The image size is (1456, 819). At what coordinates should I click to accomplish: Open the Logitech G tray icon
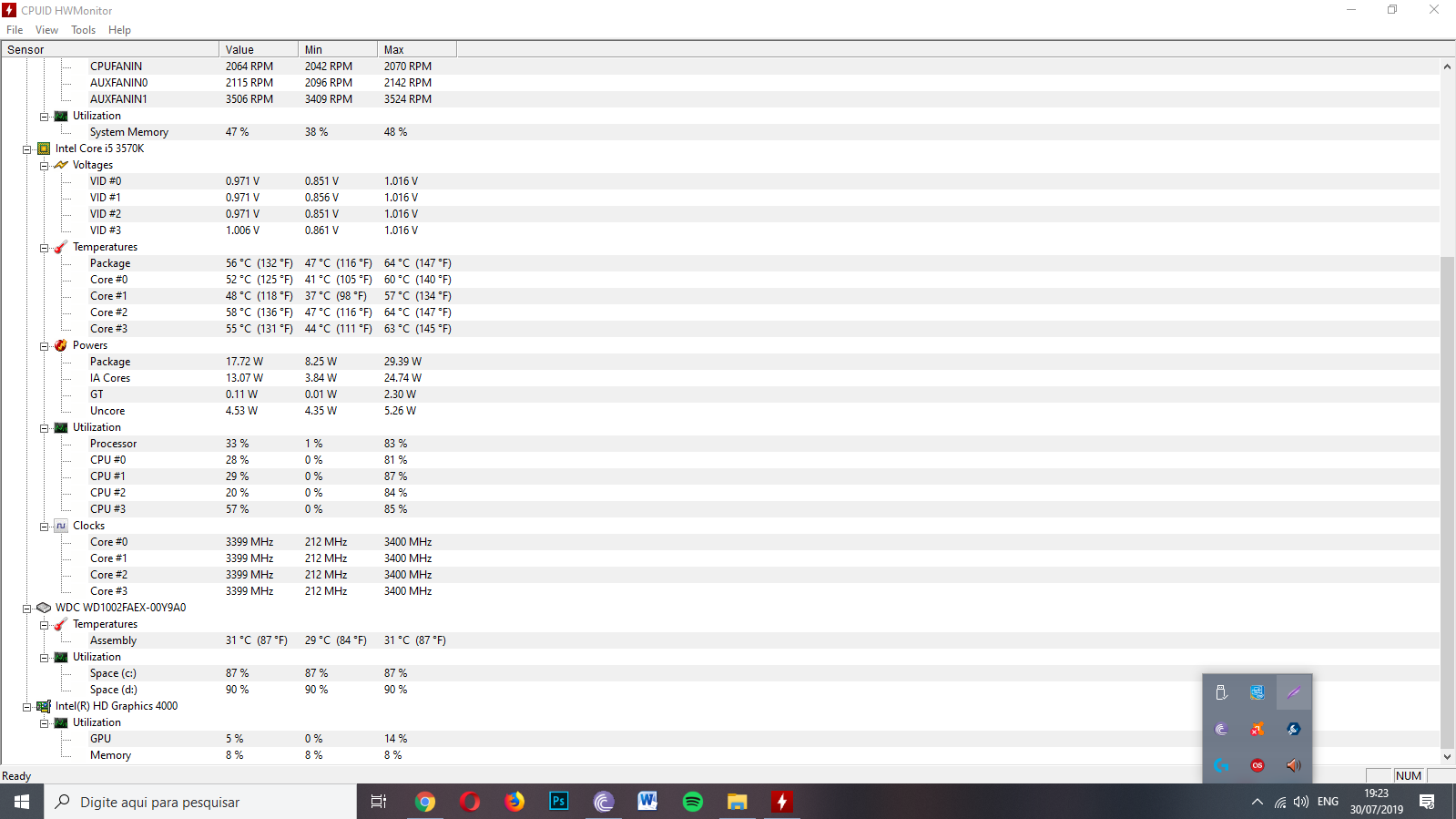pos(1221,765)
